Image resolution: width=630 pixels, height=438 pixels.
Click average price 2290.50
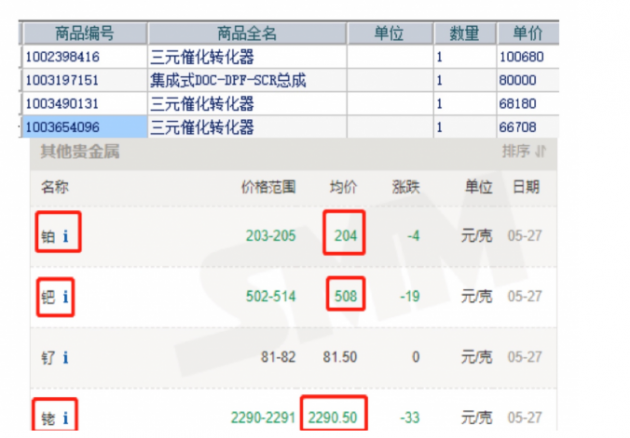(x=333, y=418)
